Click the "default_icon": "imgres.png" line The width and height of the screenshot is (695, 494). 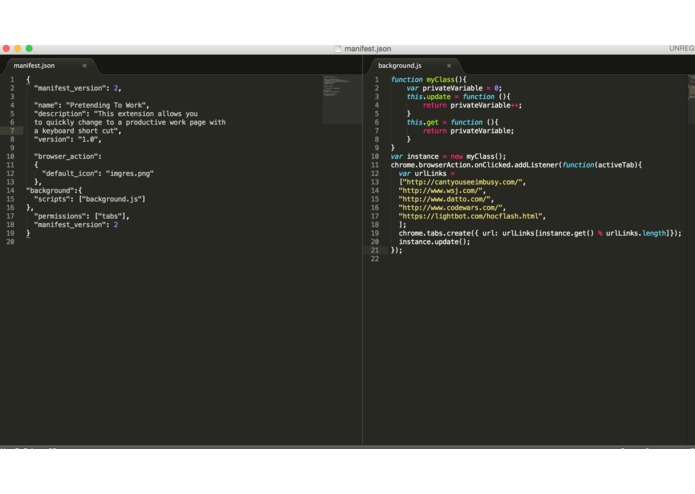[98, 174]
